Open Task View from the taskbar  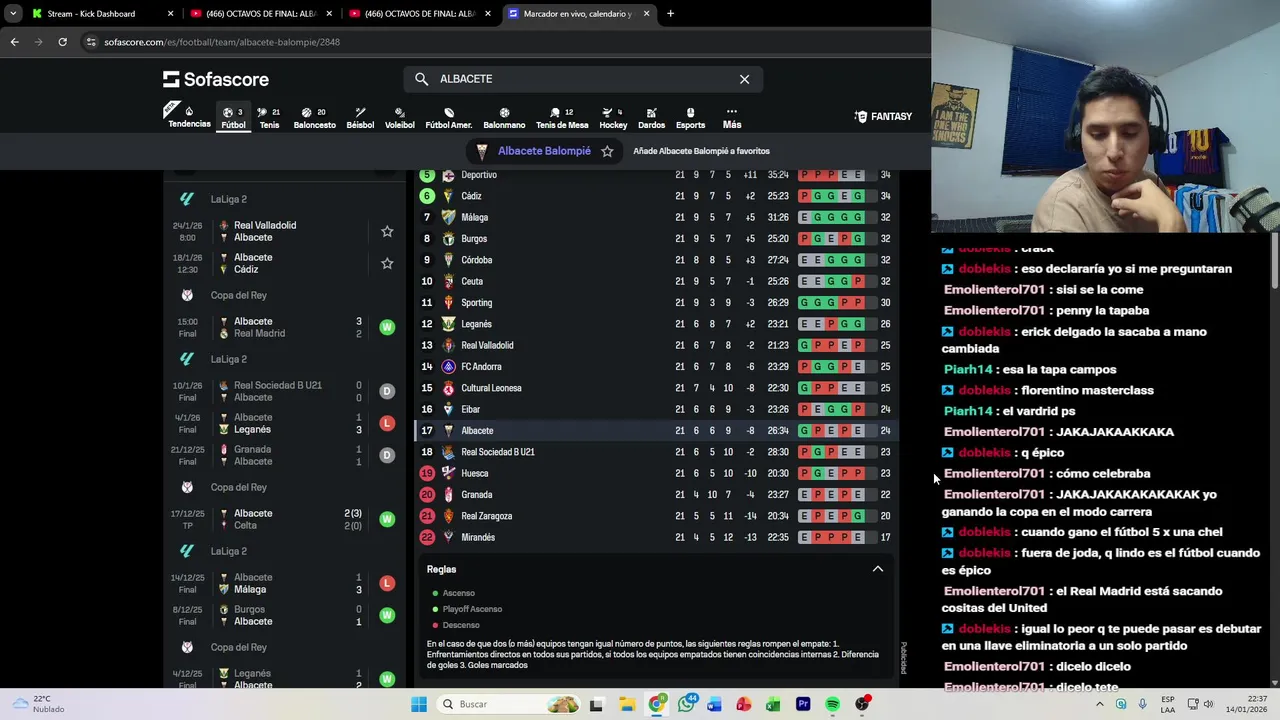pos(596,704)
